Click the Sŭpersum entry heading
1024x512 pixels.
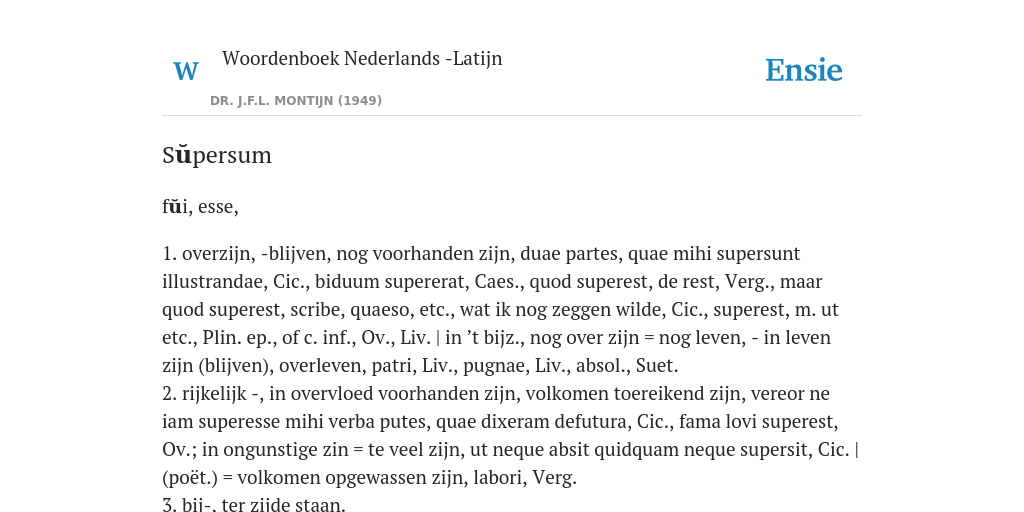pyautogui.click(x=217, y=155)
